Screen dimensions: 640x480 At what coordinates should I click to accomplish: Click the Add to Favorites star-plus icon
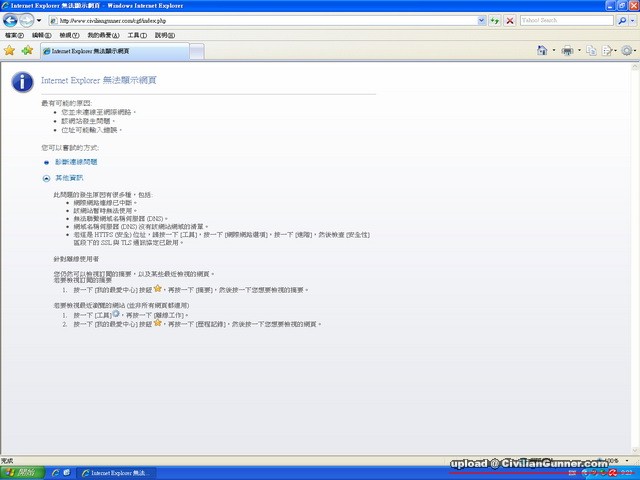[27, 50]
